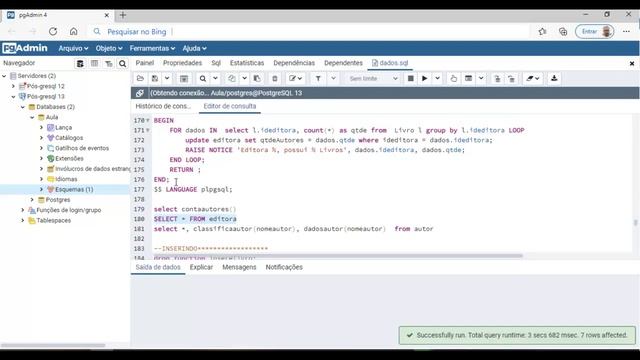Open the Clear eraser menu
The width and height of the screenshot is (640, 360).
click(533, 78)
